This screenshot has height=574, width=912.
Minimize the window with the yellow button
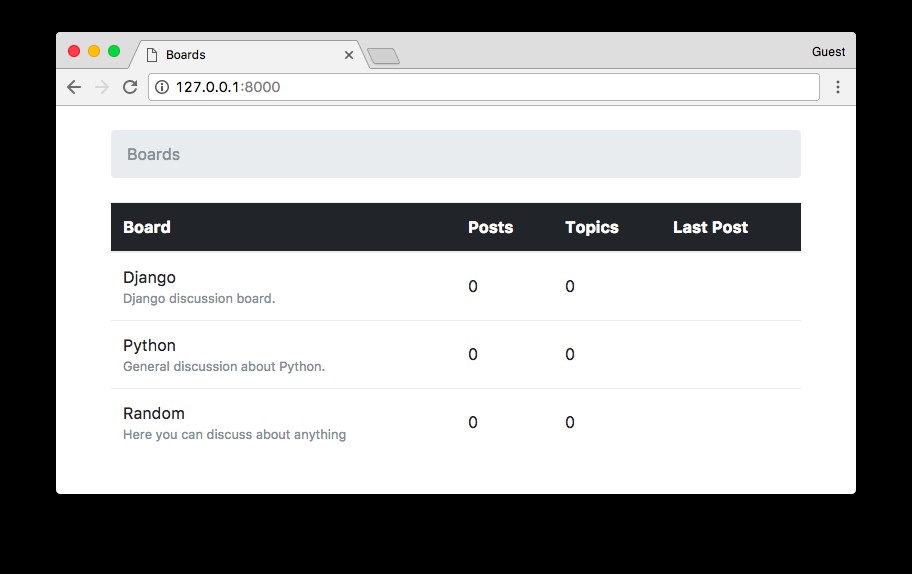(94, 51)
